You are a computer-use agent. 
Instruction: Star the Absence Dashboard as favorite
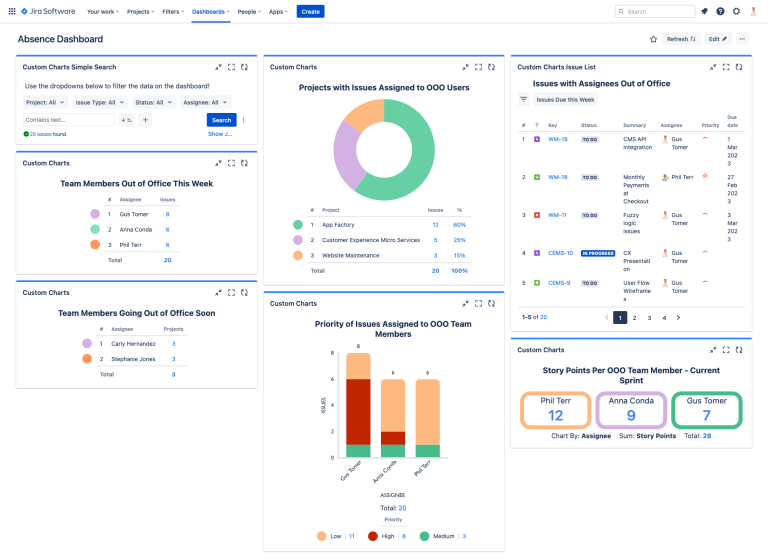coord(653,39)
